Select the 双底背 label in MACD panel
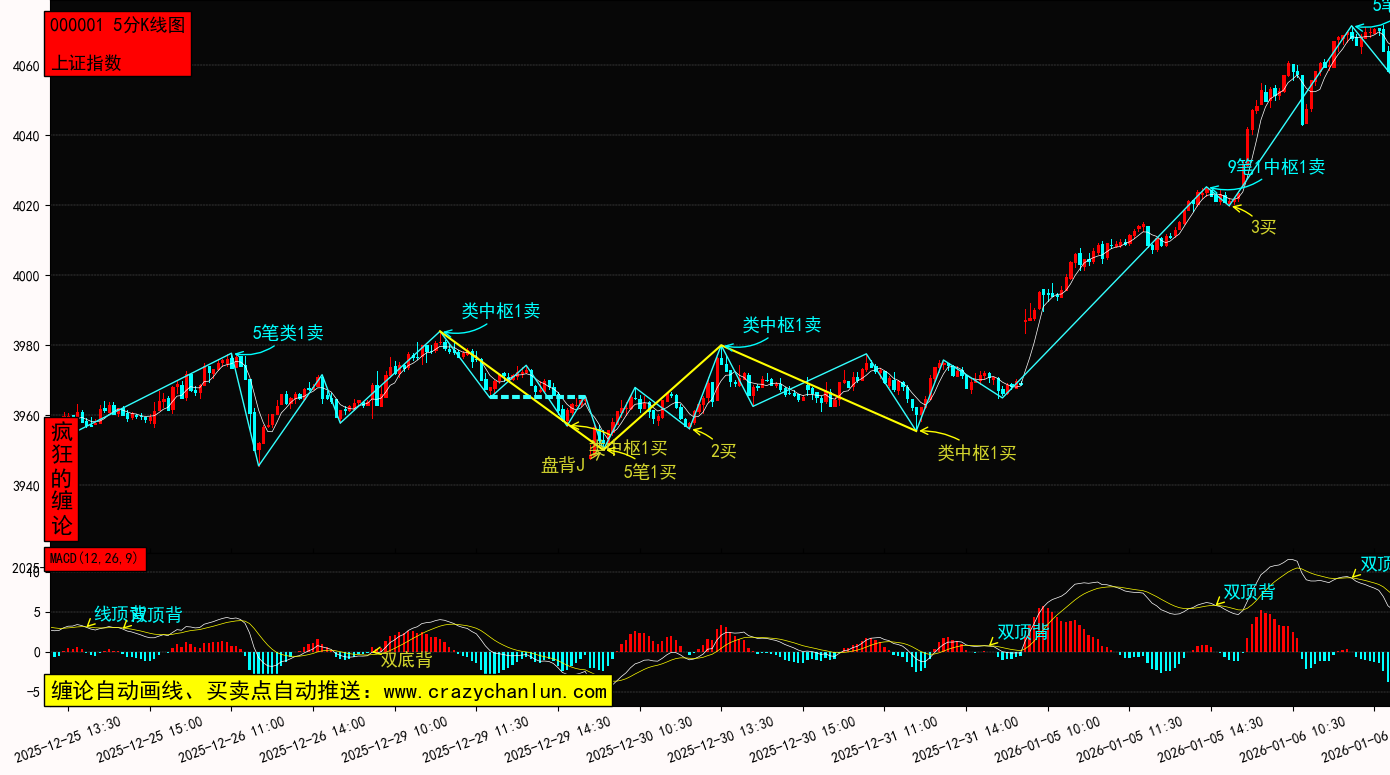This screenshot has width=1390, height=775. tap(406, 660)
